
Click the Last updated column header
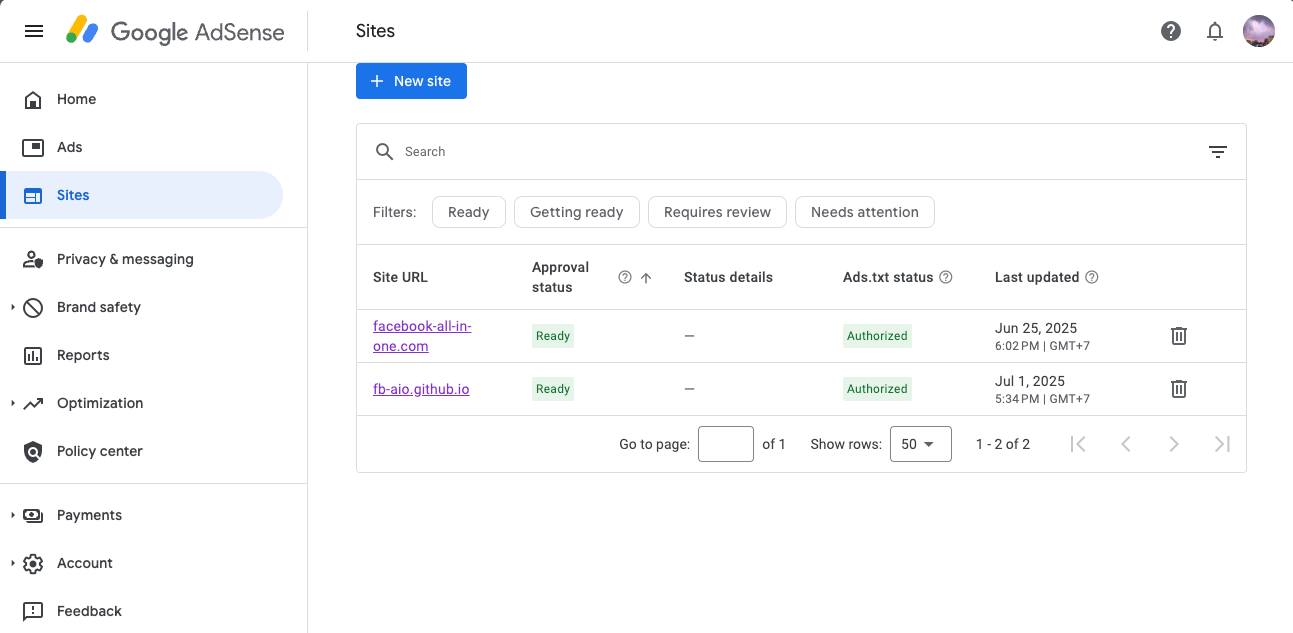(1037, 277)
